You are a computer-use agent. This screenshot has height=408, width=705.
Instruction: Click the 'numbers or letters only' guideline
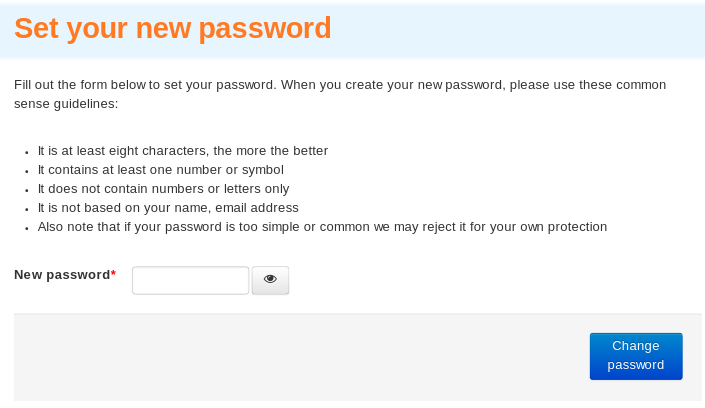coord(163,188)
